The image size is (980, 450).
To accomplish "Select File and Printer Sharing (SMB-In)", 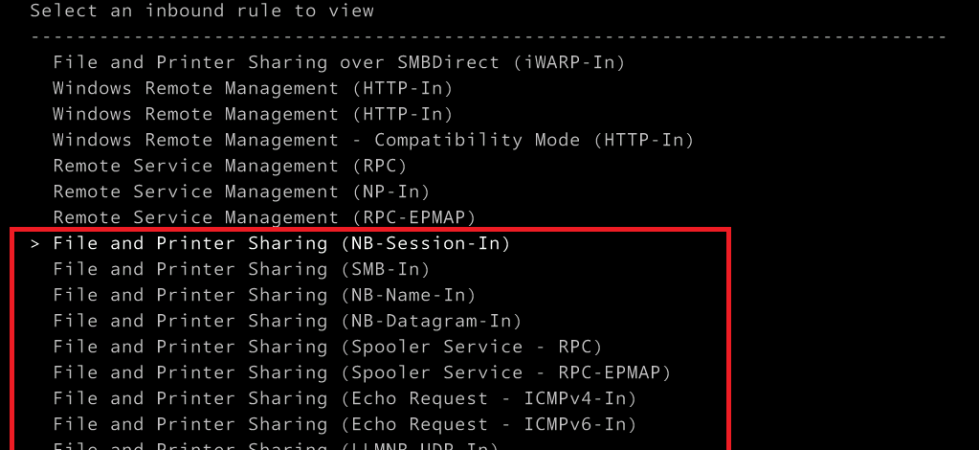I will (x=241, y=269).
